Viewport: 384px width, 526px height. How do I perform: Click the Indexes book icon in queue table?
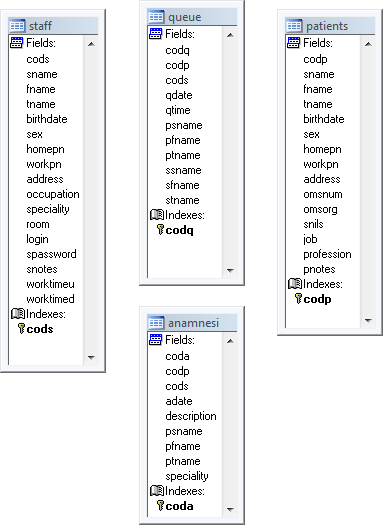tap(157, 215)
